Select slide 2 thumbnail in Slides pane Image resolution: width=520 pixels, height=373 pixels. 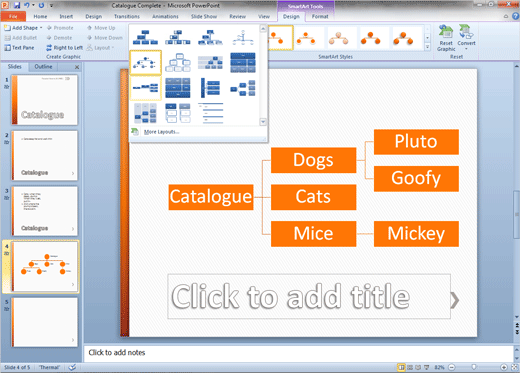point(44,156)
